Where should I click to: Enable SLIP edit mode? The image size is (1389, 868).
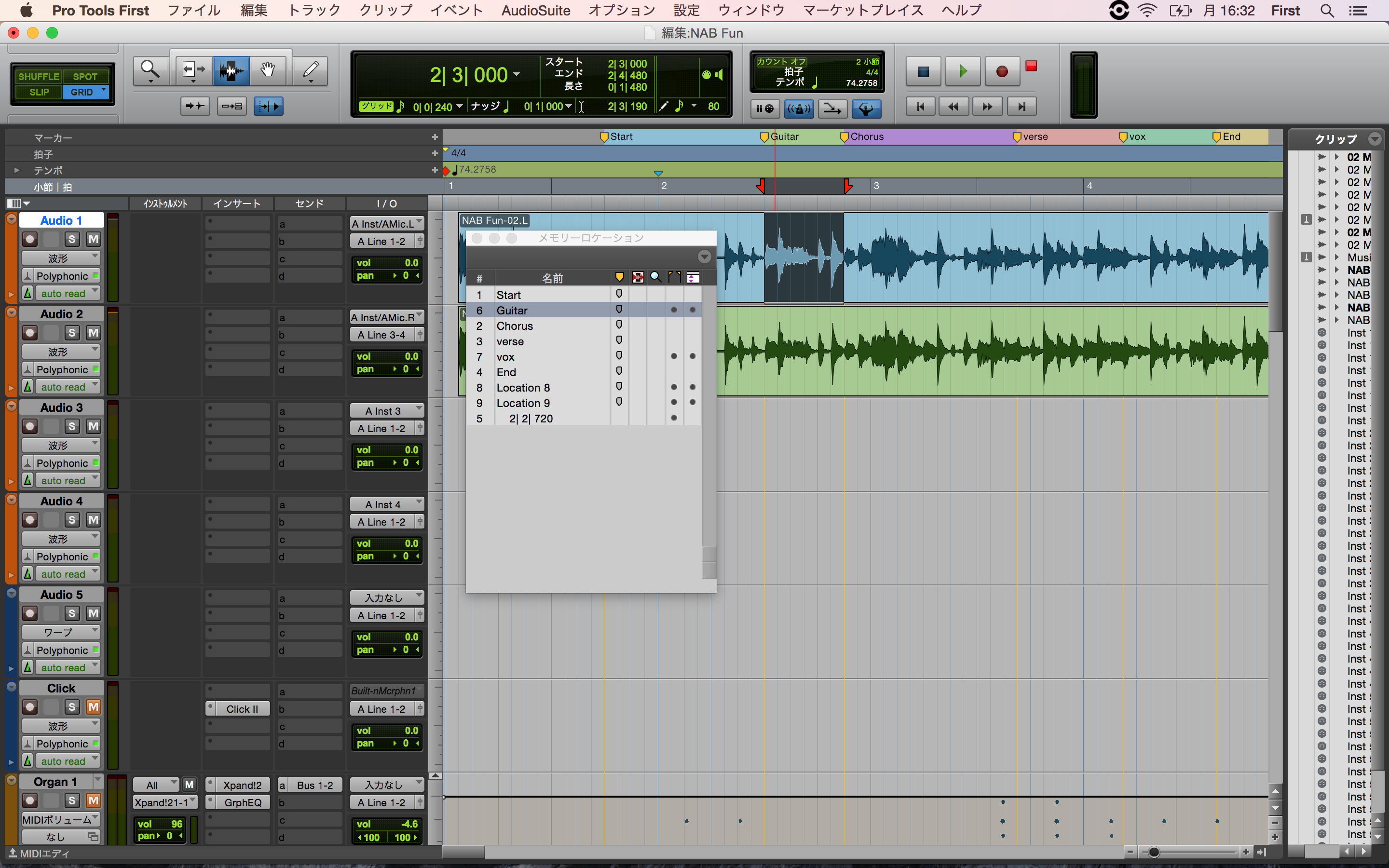39,92
